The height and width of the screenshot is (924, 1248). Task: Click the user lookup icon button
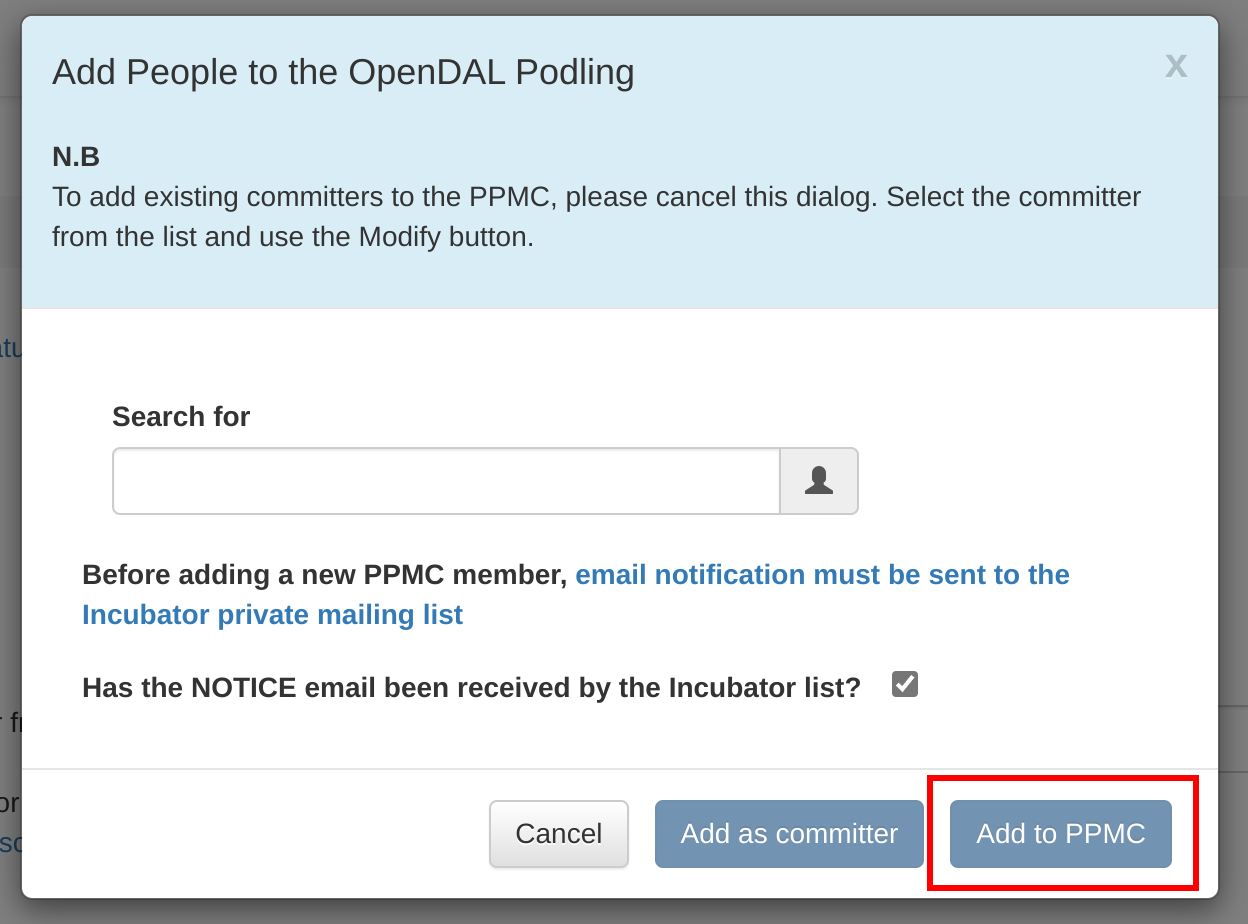coord(819,481)
